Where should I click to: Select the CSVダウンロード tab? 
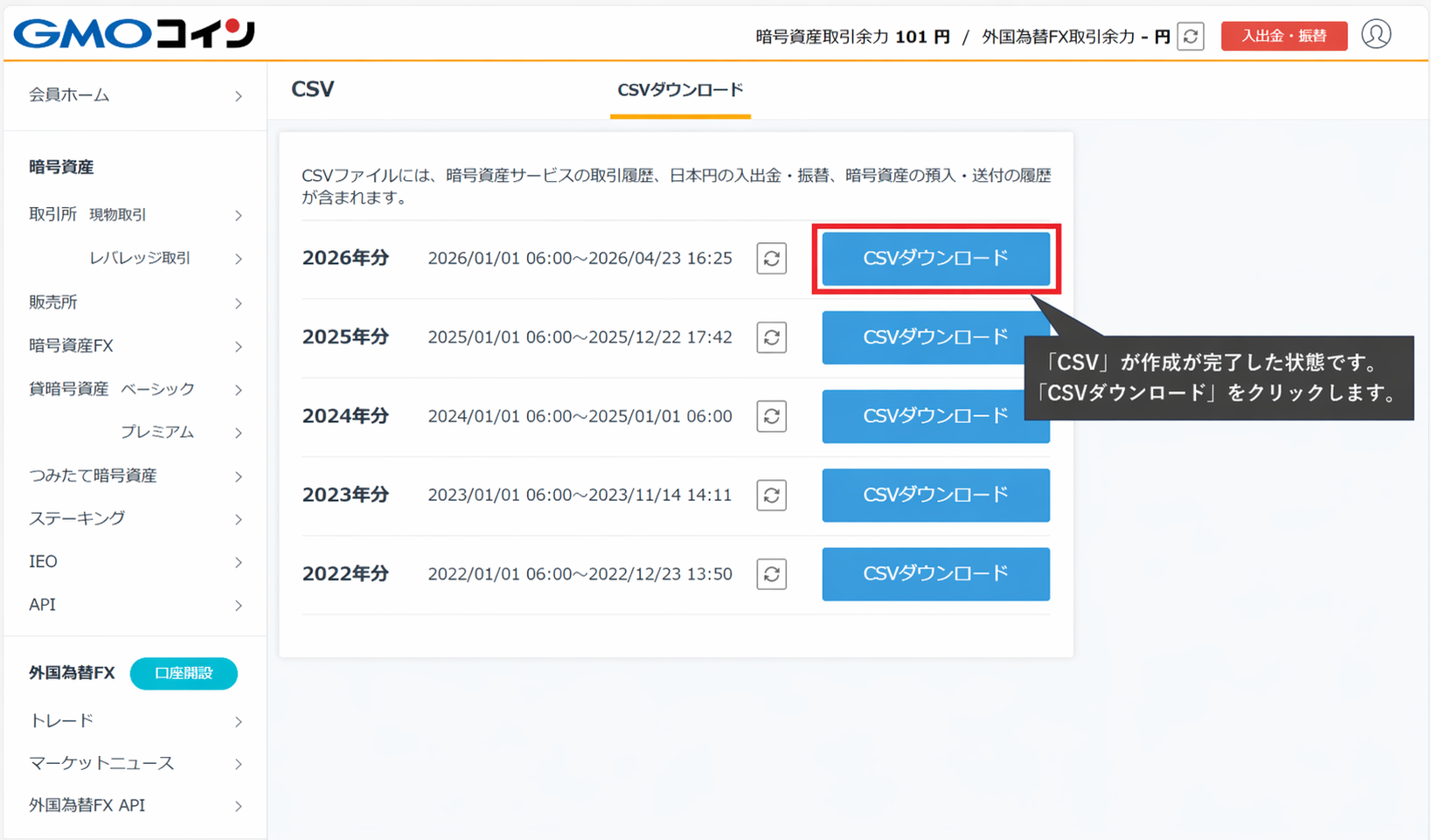(680, 90)
